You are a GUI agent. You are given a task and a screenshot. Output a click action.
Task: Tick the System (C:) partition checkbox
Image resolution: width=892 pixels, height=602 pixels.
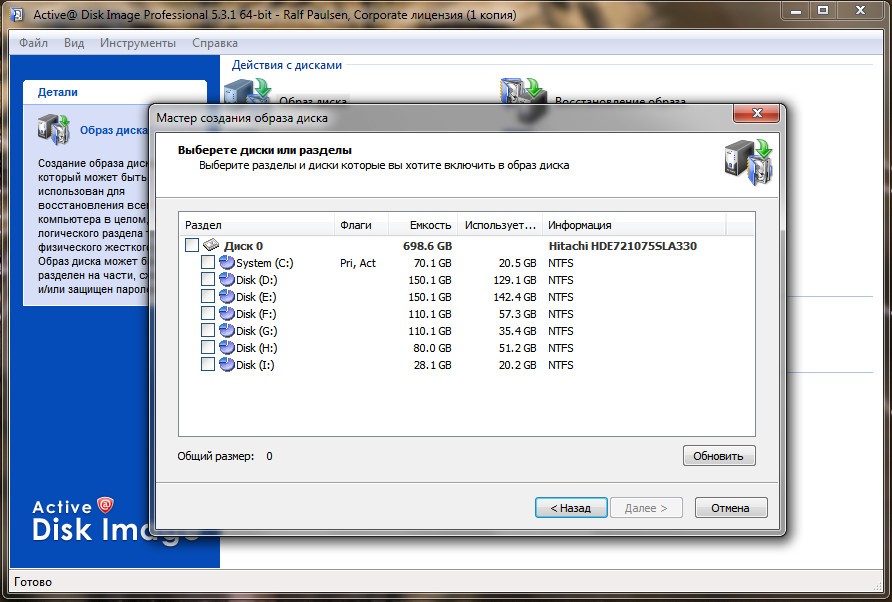pos(208,262)
